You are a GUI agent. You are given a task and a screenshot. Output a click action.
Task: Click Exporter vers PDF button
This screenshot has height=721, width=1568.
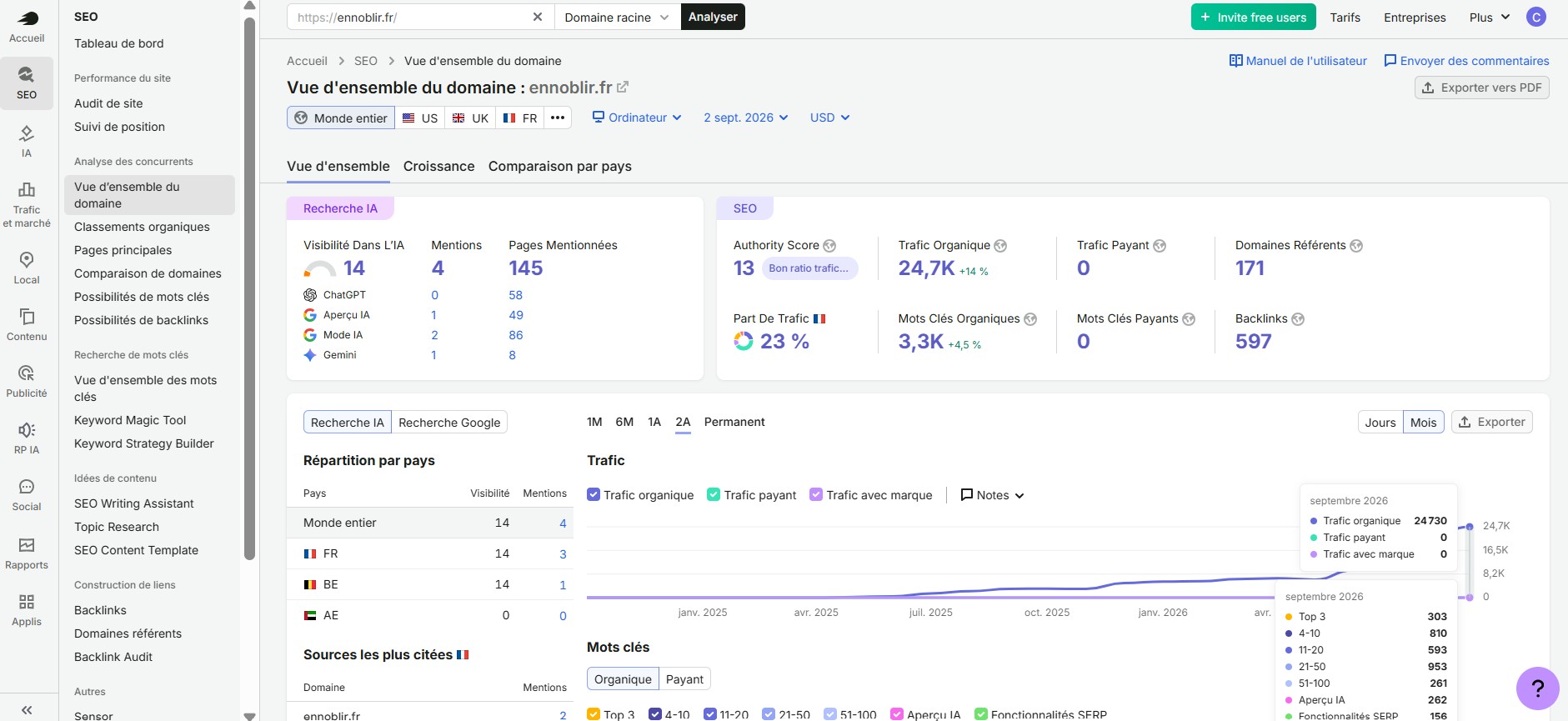coord(1481,88)
